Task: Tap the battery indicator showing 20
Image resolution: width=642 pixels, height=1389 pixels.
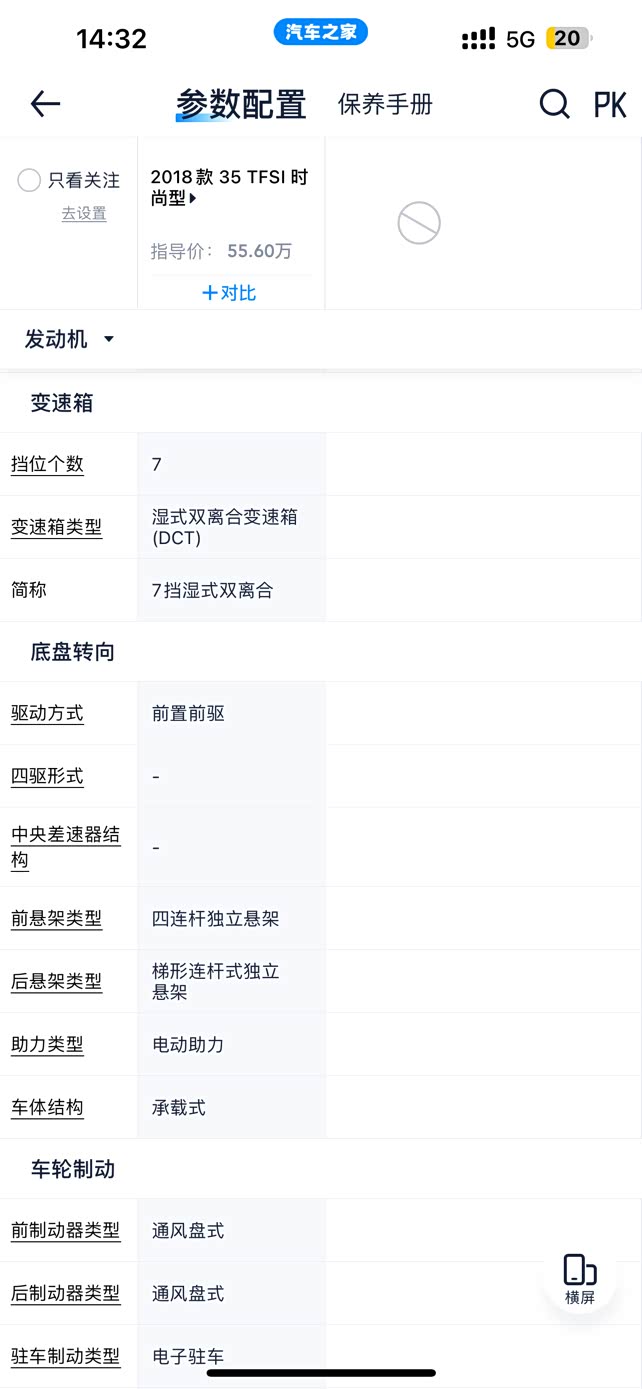Action: pyautogui.click(x=568, y=39)
